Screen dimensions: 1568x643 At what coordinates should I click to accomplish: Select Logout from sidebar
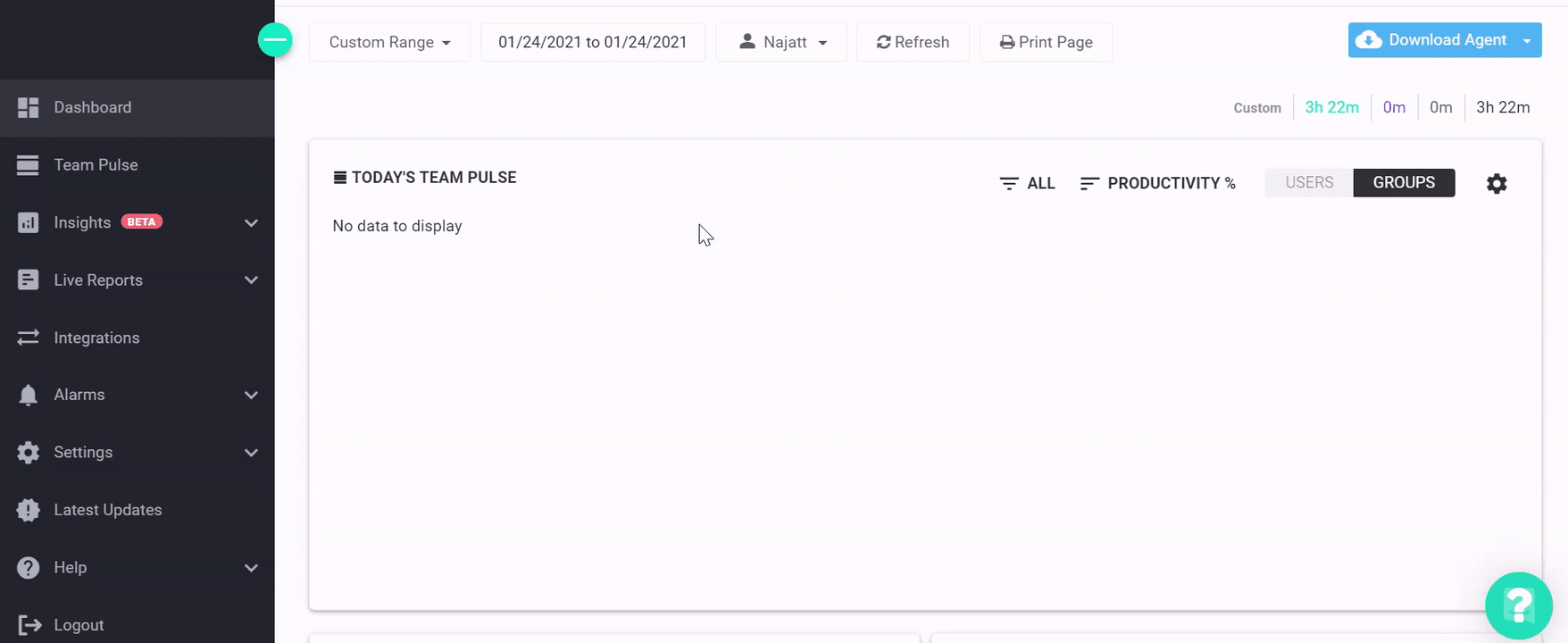[138, 625]
